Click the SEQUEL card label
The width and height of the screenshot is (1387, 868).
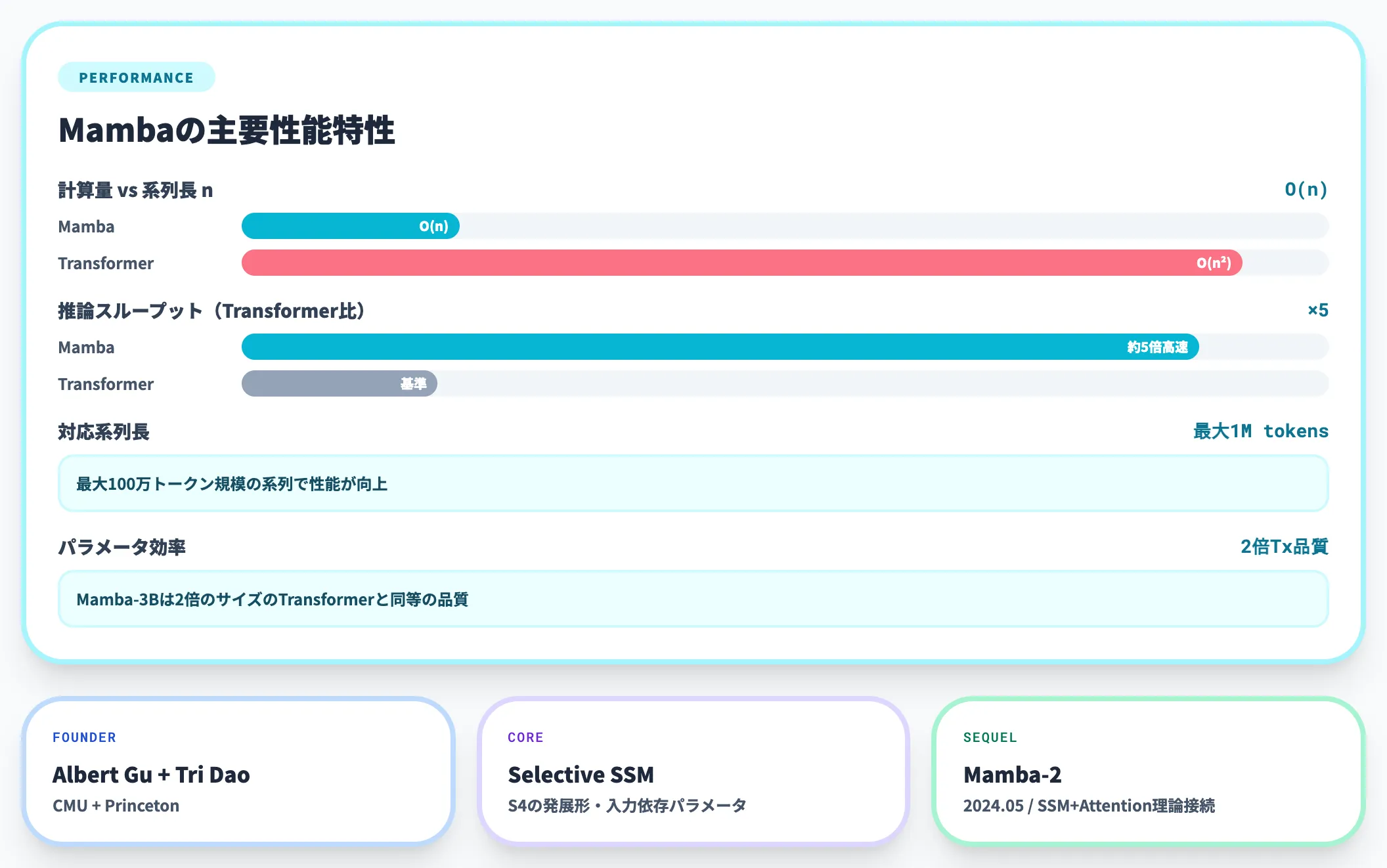pyautogui.click(x=990, y=737)
